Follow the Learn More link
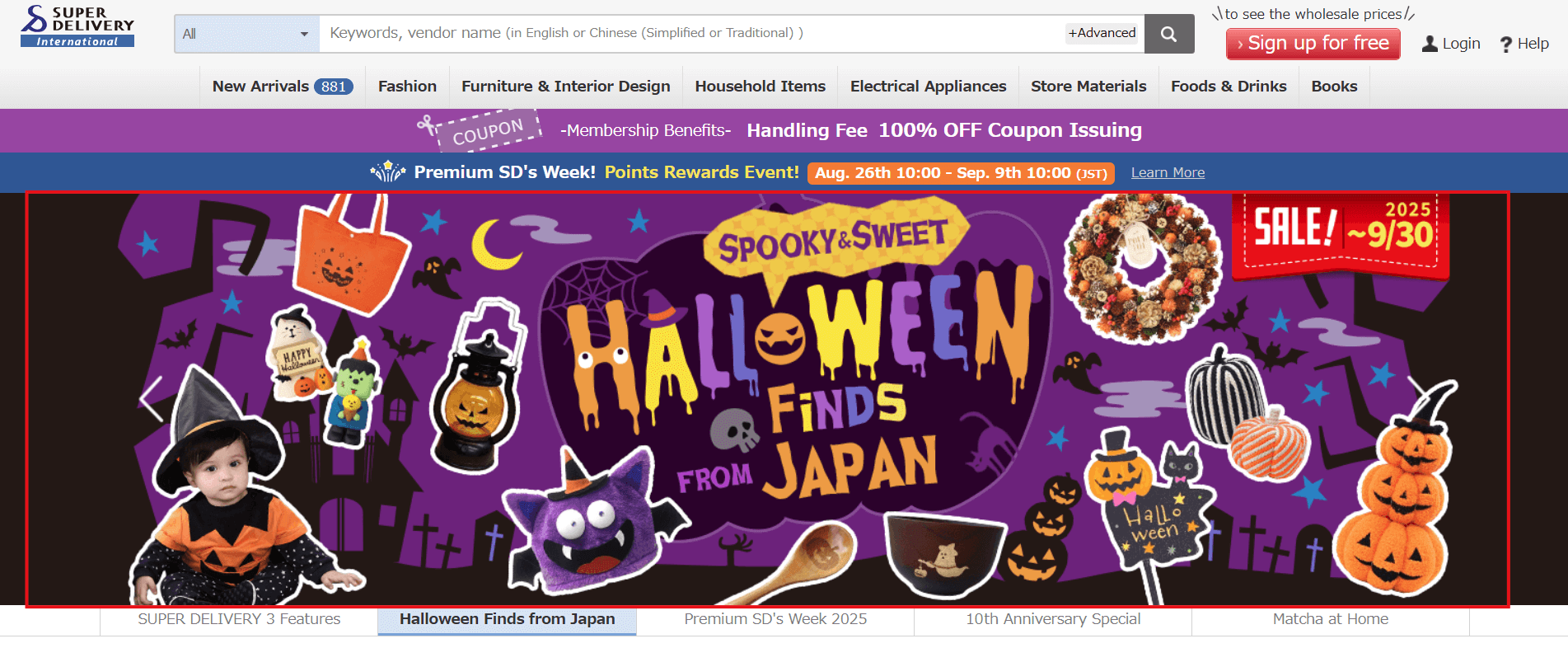Screen dimensions: 1568x648 click(1168, 172)
